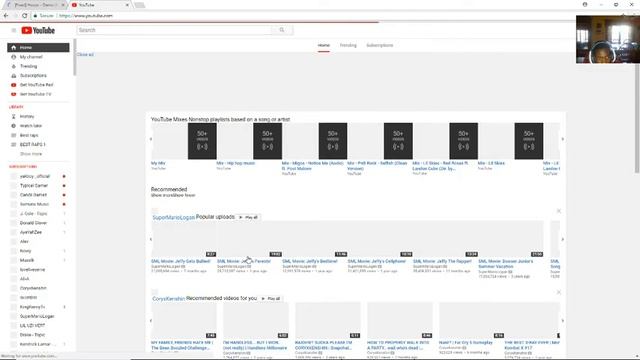Open the My Mix playlist thumbnail

coord(184,141)
